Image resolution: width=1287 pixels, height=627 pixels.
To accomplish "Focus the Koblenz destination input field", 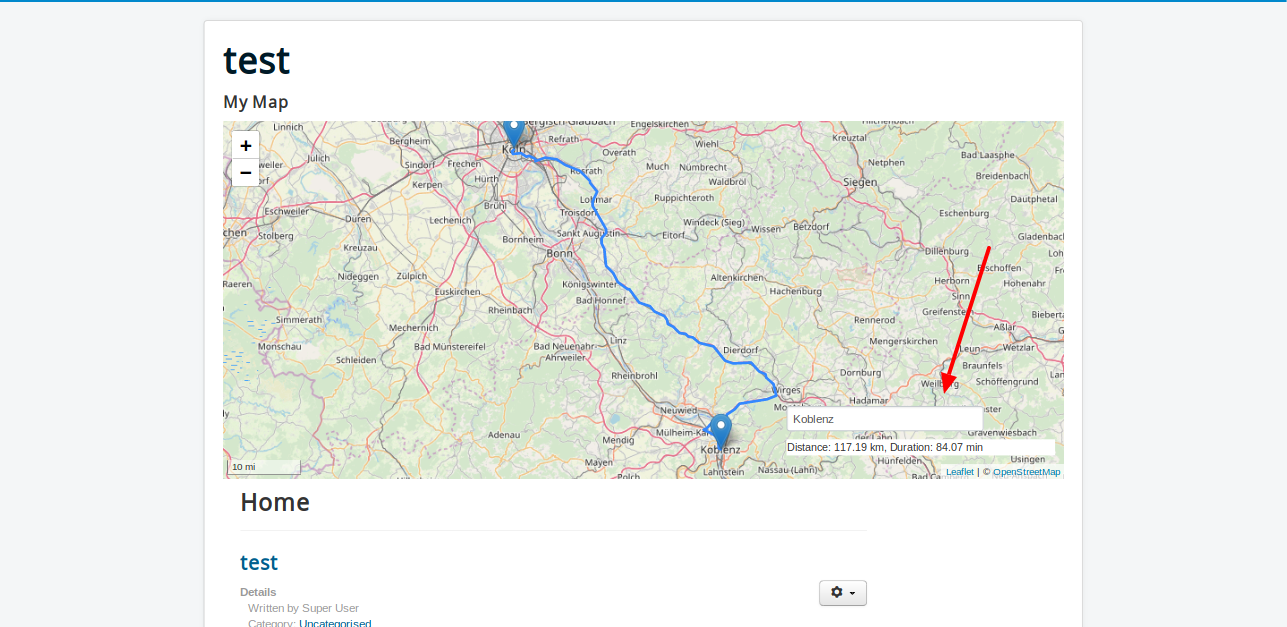I will [885, 419].
